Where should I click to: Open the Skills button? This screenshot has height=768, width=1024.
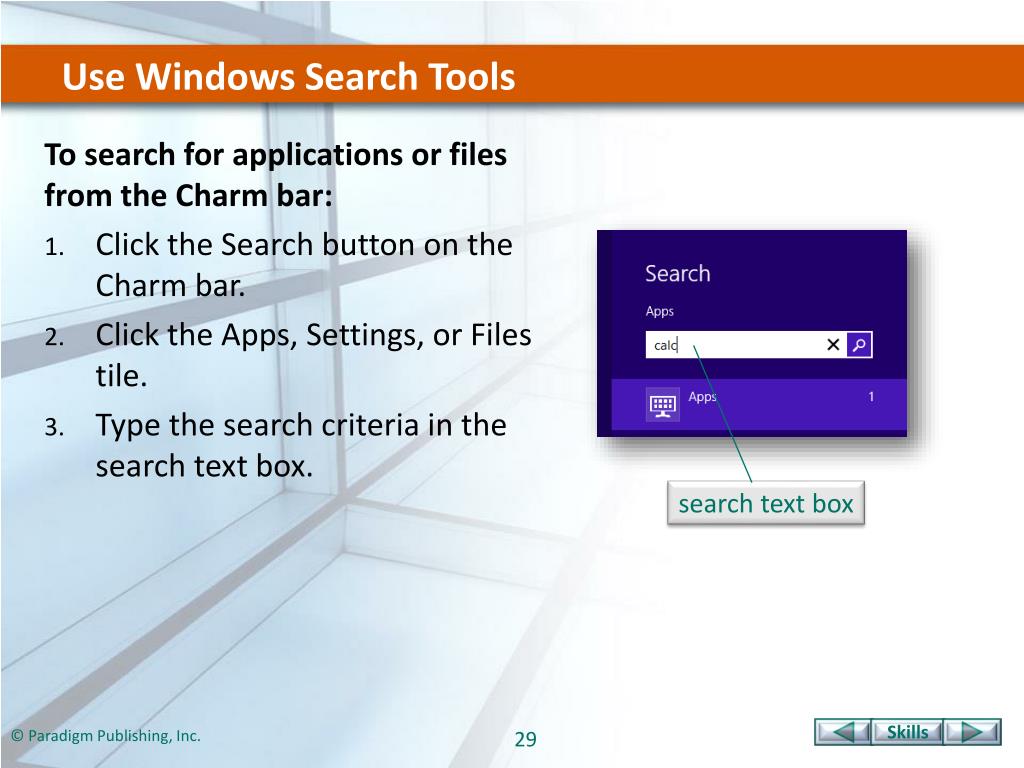pyautogui.click(x=907, y=732)
